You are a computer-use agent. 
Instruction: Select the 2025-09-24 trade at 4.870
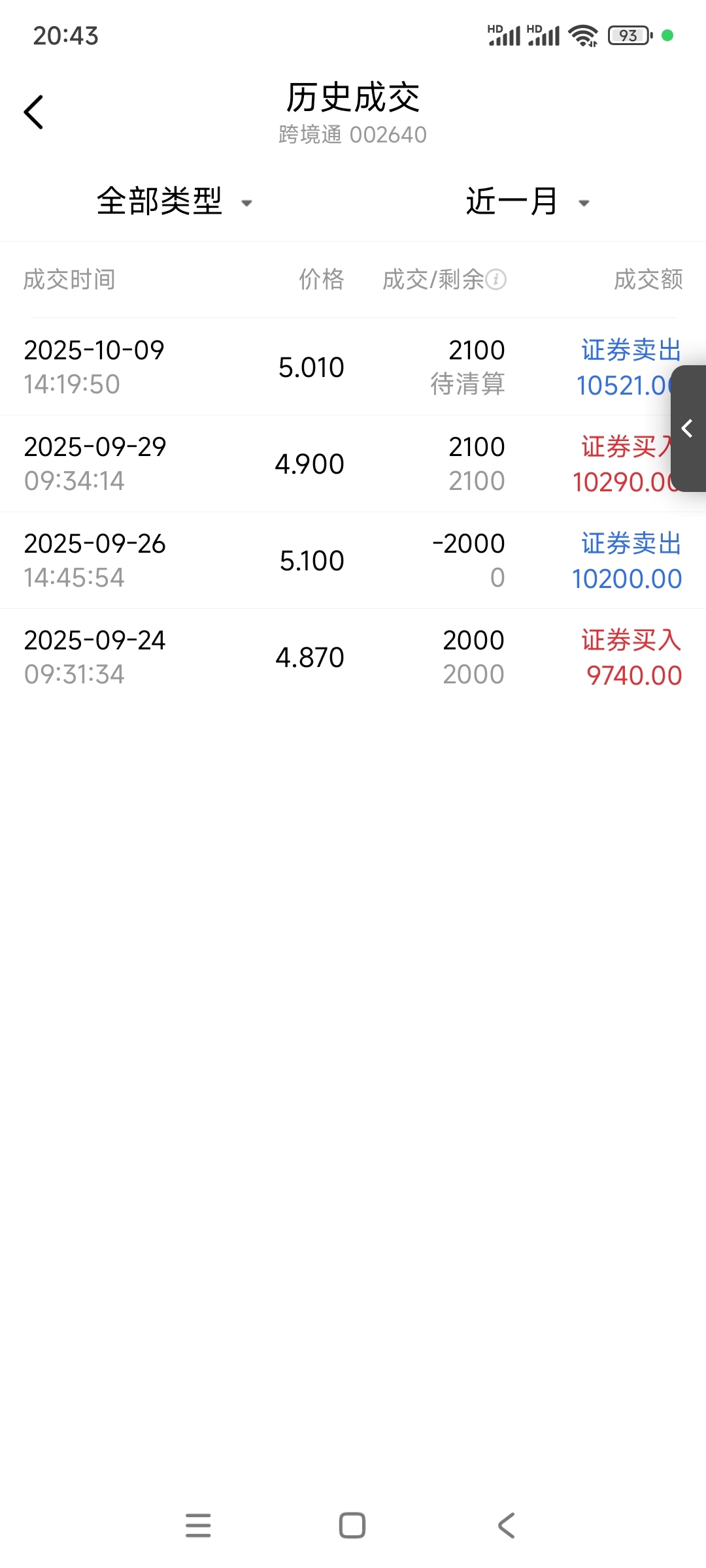(x=353, y=657)
